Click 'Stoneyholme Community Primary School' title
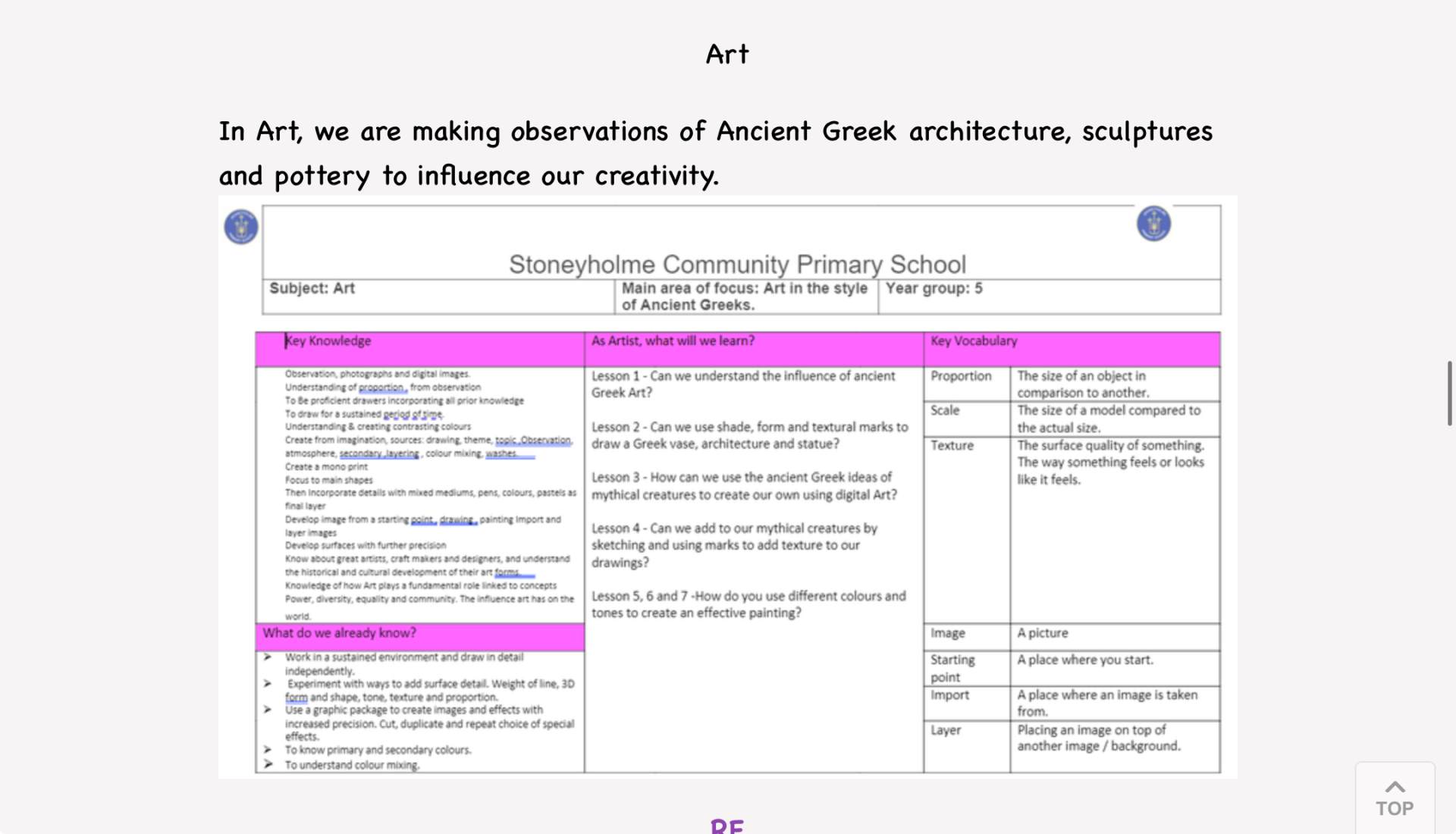This screenshot has height=834, width=1456. tap(737, 264)
